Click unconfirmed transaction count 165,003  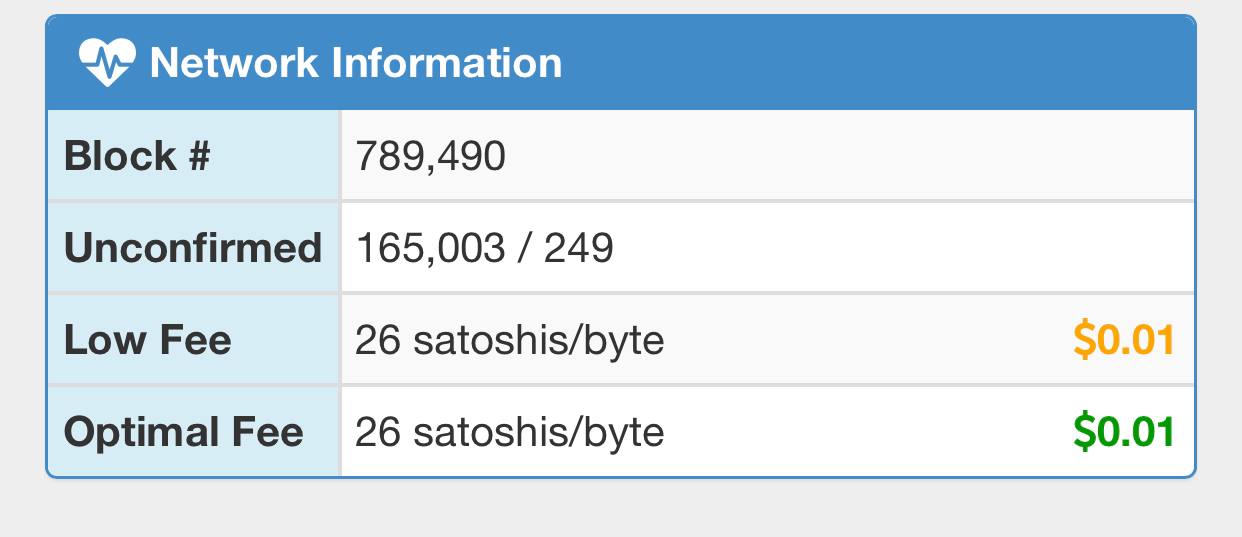(431, 248)
